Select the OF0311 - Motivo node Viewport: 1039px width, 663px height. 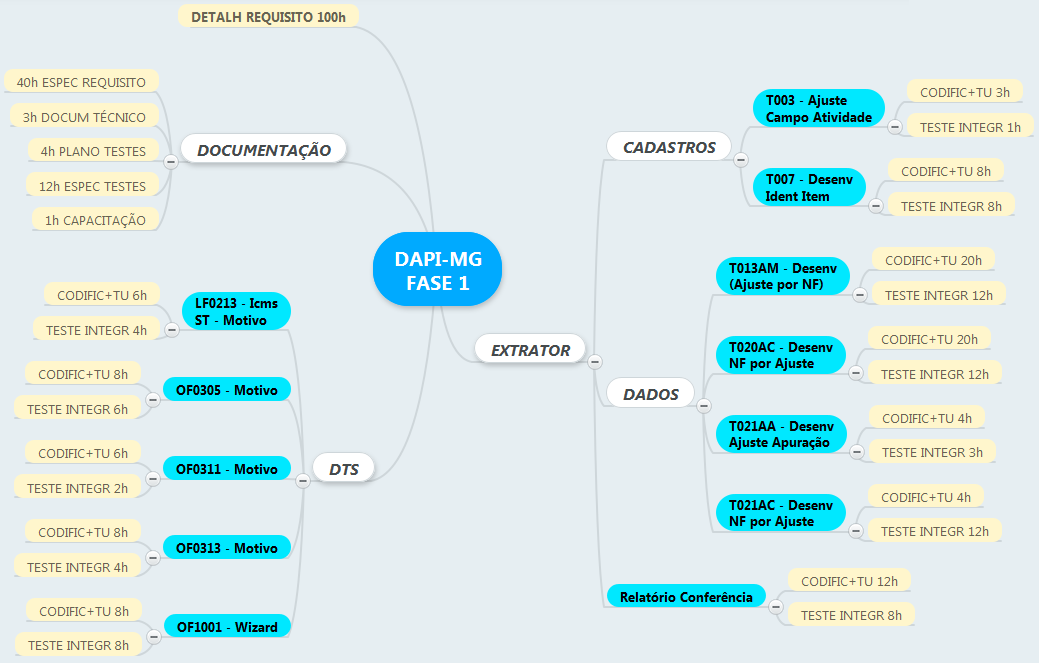click(x=227, y=469)
